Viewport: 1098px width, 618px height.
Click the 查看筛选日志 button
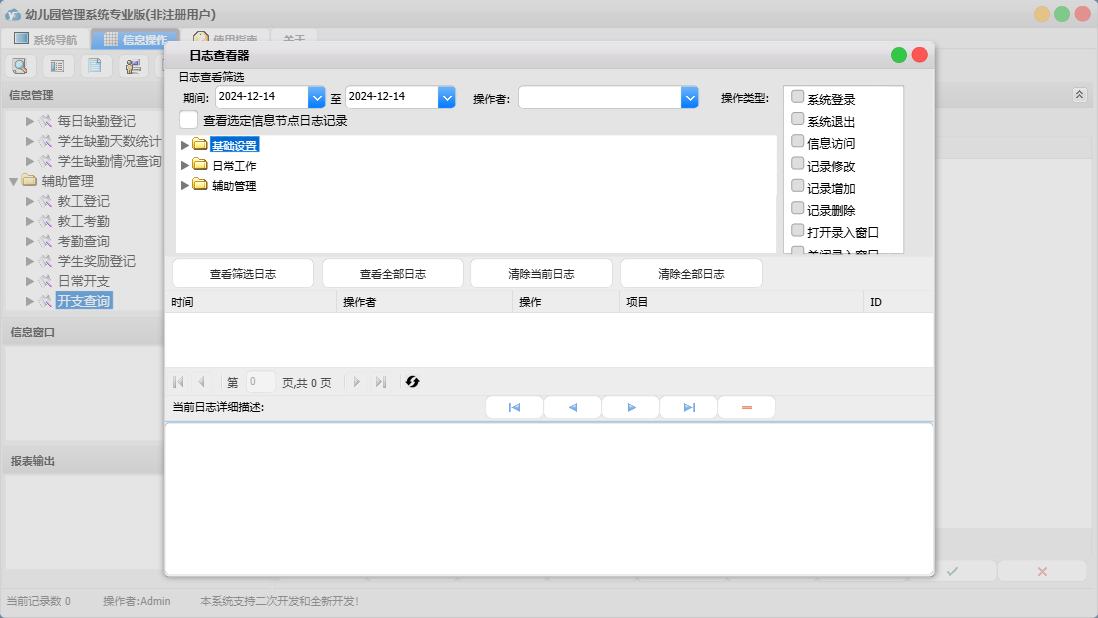pos(243,274)
